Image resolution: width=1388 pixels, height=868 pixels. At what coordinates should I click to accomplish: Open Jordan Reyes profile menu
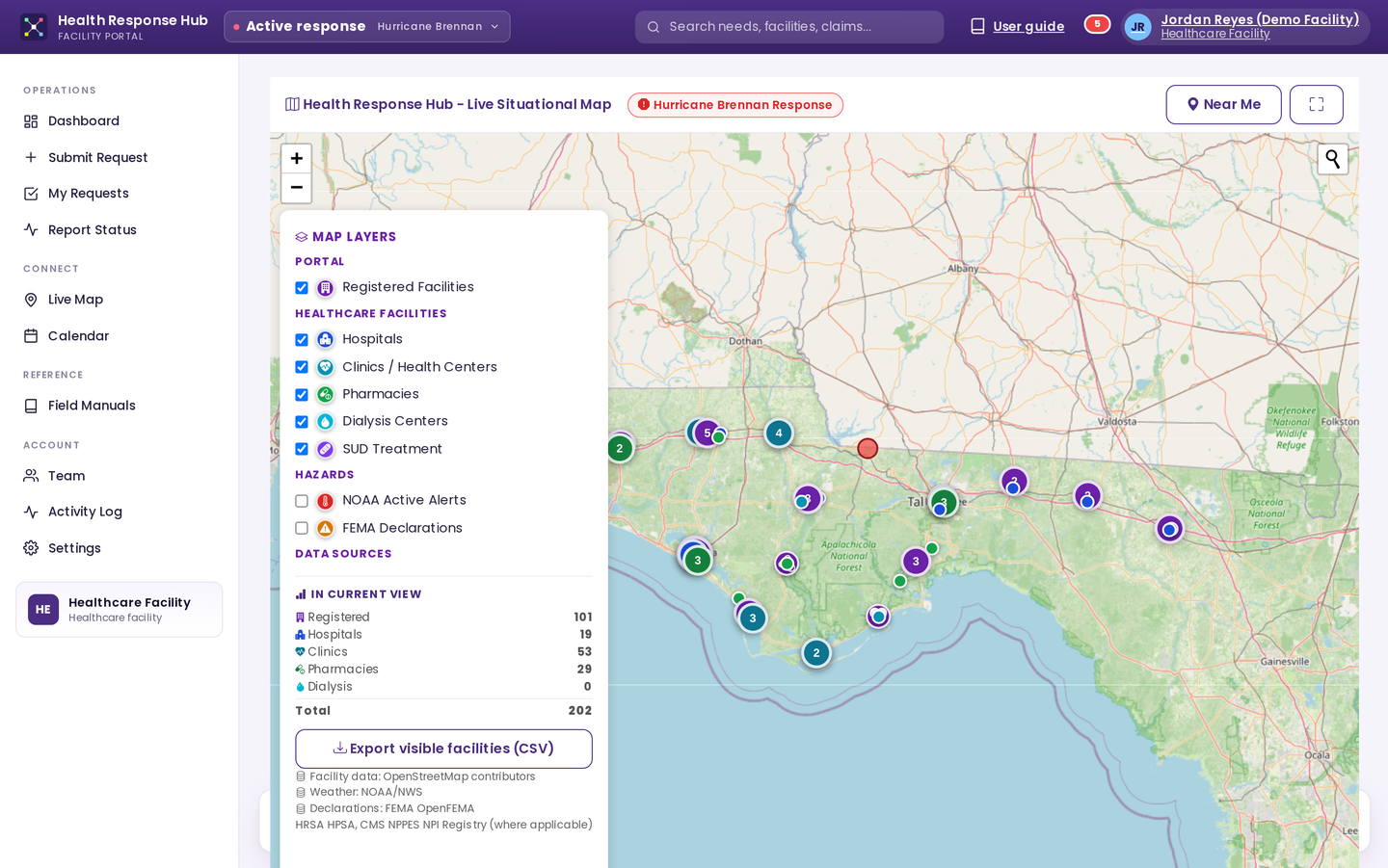pos(1246,27)
